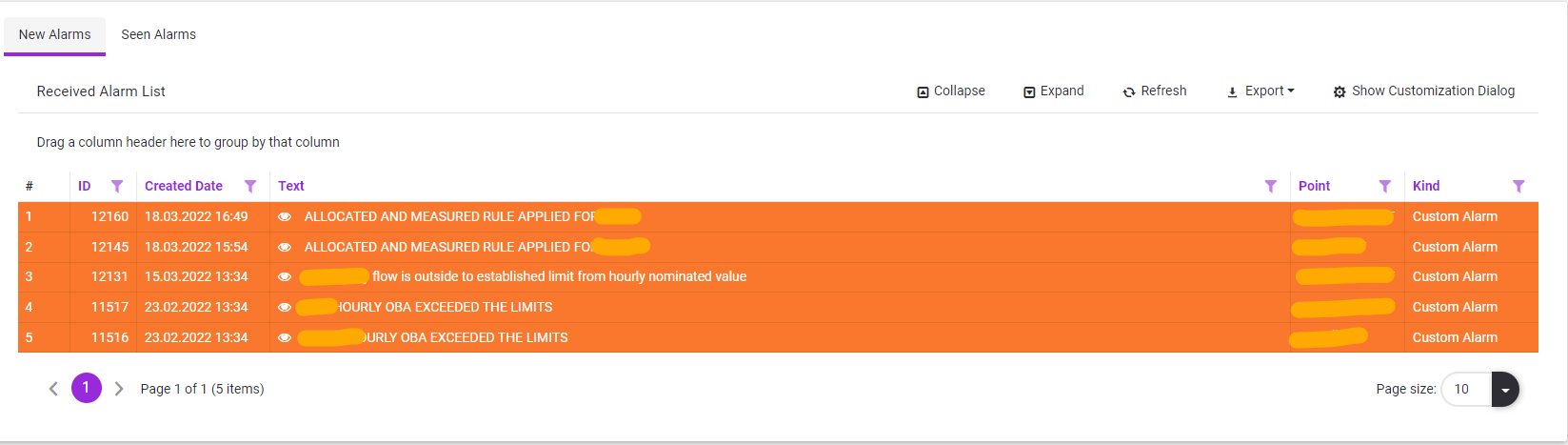Click the Page size input field
This screenshot has width=1568, height=445.
pos(1465,390)
